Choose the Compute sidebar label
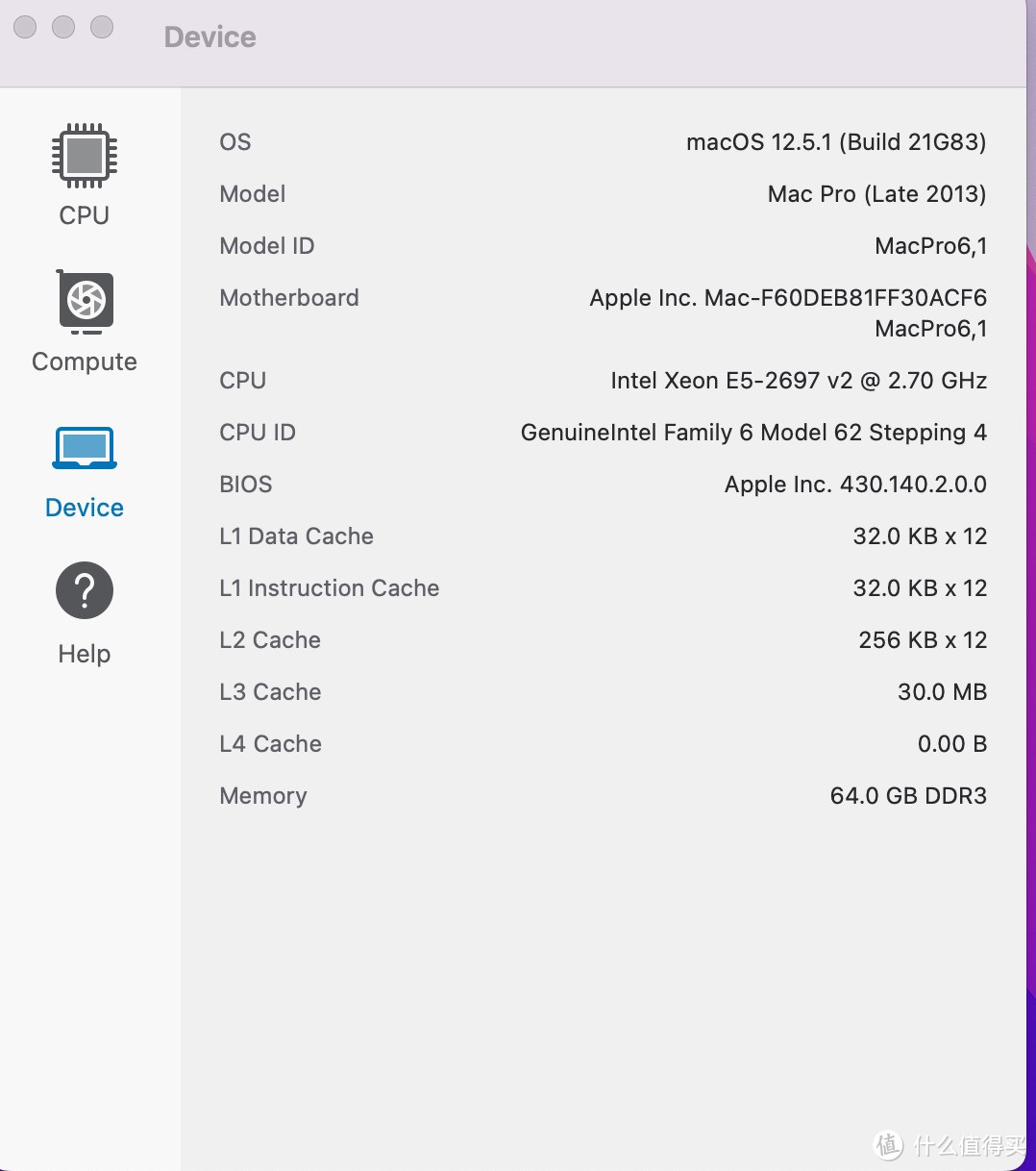This screenshot has width=1036, height=1171. pyautogui.click(x=85, y=361)
